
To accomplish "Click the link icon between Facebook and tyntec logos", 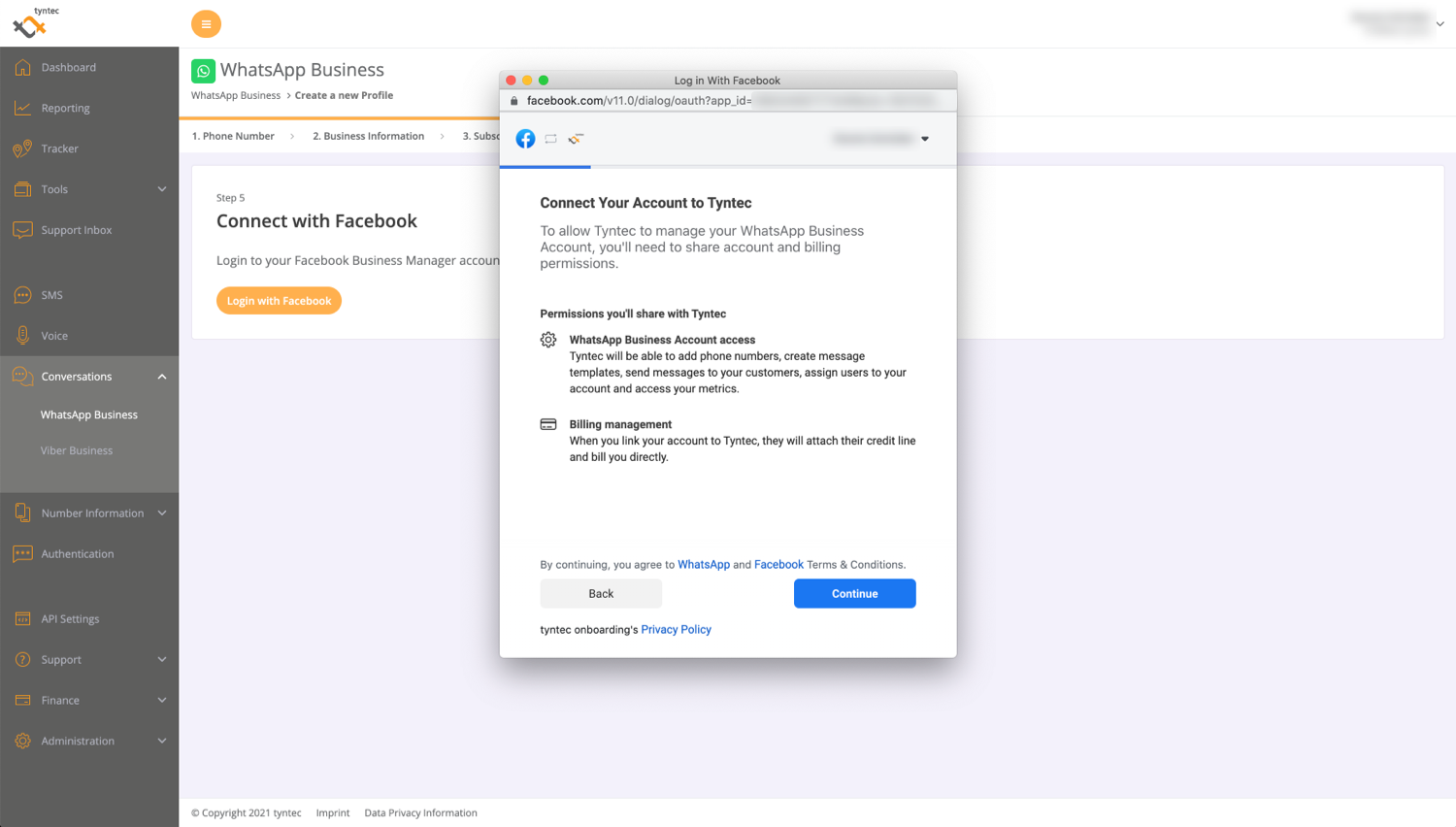I will [x=550, y=139].
